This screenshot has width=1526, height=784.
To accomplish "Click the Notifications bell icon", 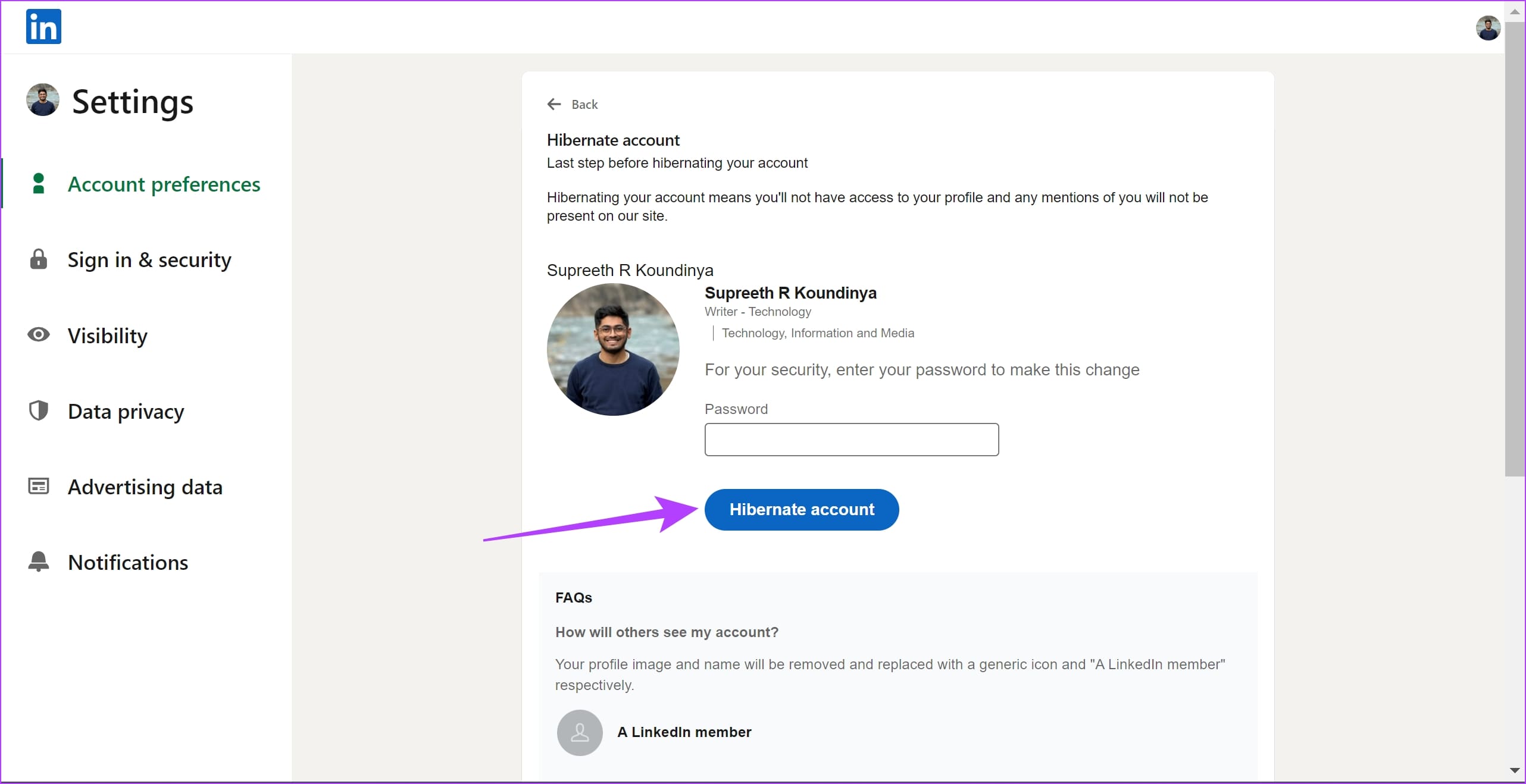I will click(x=40, y=561).
